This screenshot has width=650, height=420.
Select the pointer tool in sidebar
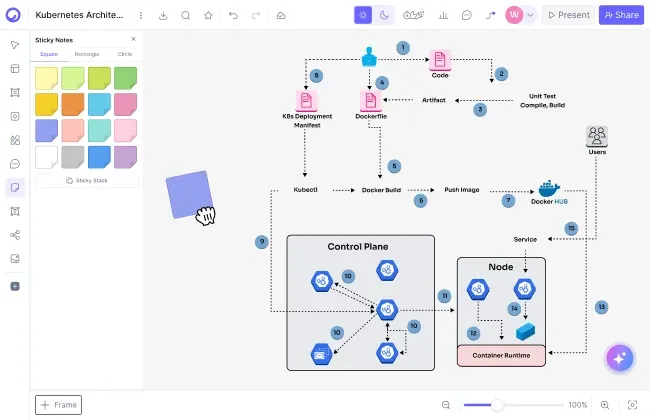click(15, 45)
